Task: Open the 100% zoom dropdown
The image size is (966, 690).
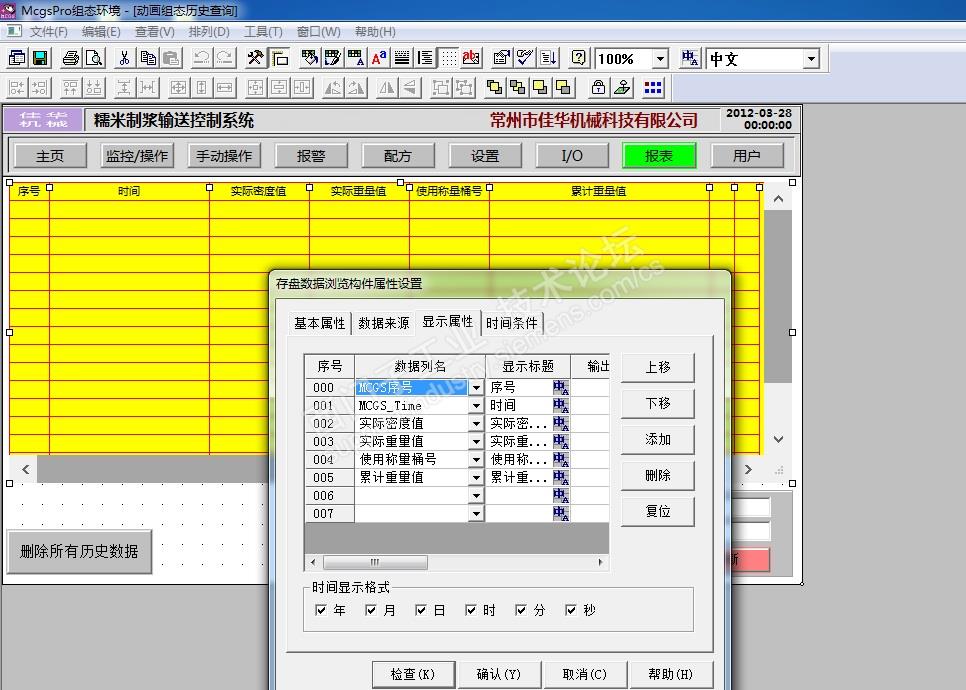Action: [x=660, y=59]
